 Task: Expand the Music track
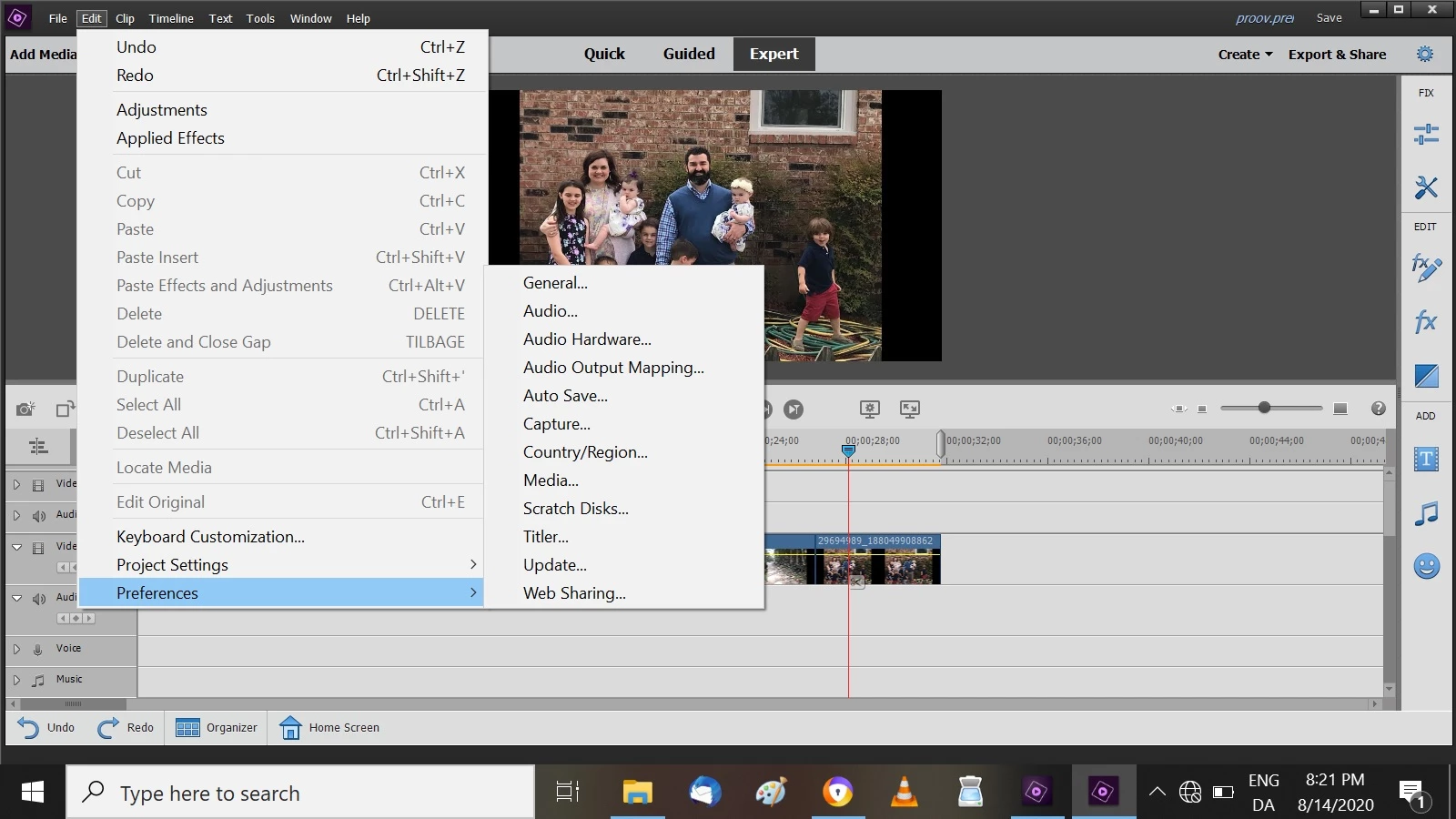coord(16,680)
